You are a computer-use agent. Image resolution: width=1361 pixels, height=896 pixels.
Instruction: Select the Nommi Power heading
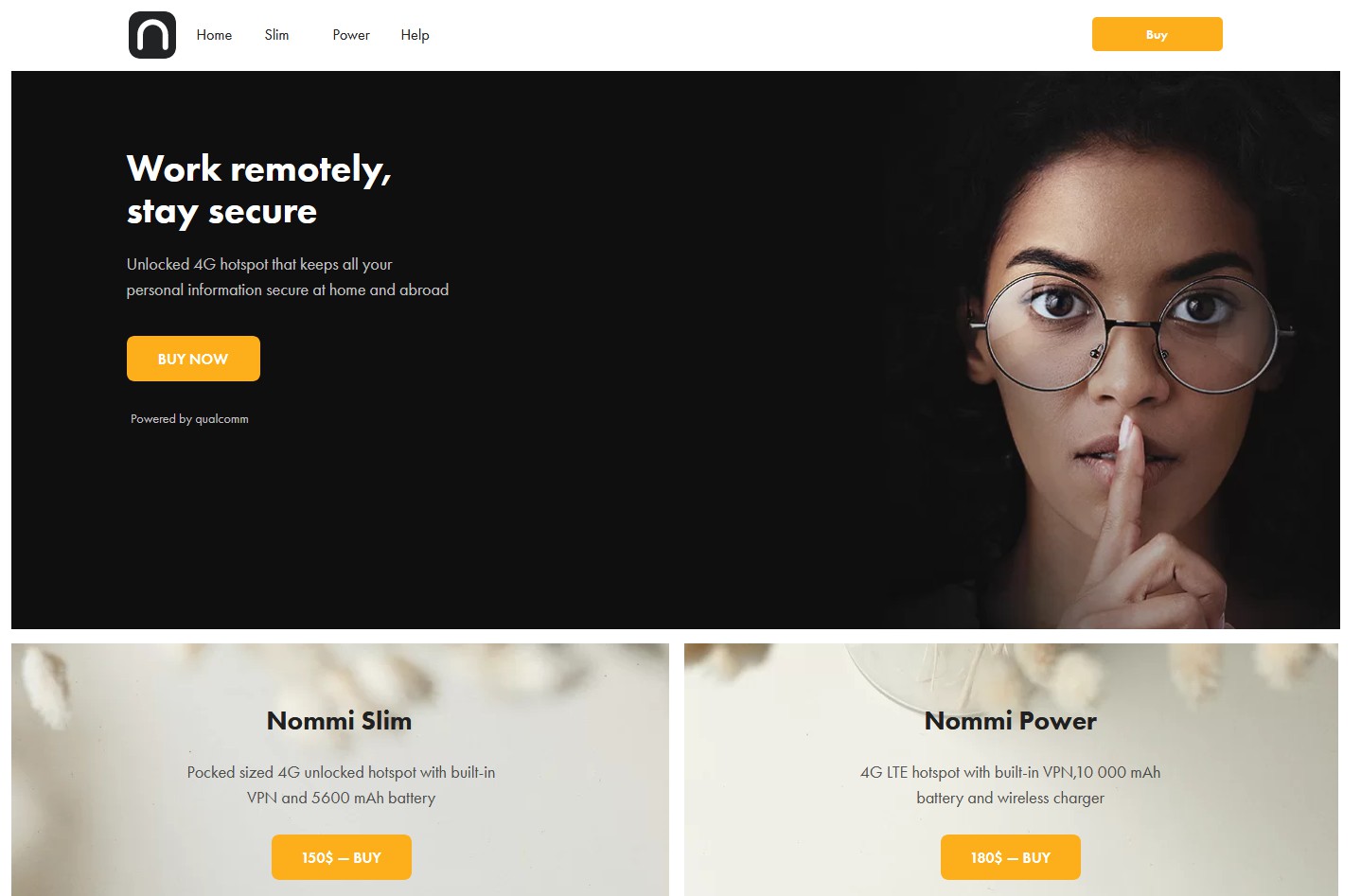(x=1011, y=721)
